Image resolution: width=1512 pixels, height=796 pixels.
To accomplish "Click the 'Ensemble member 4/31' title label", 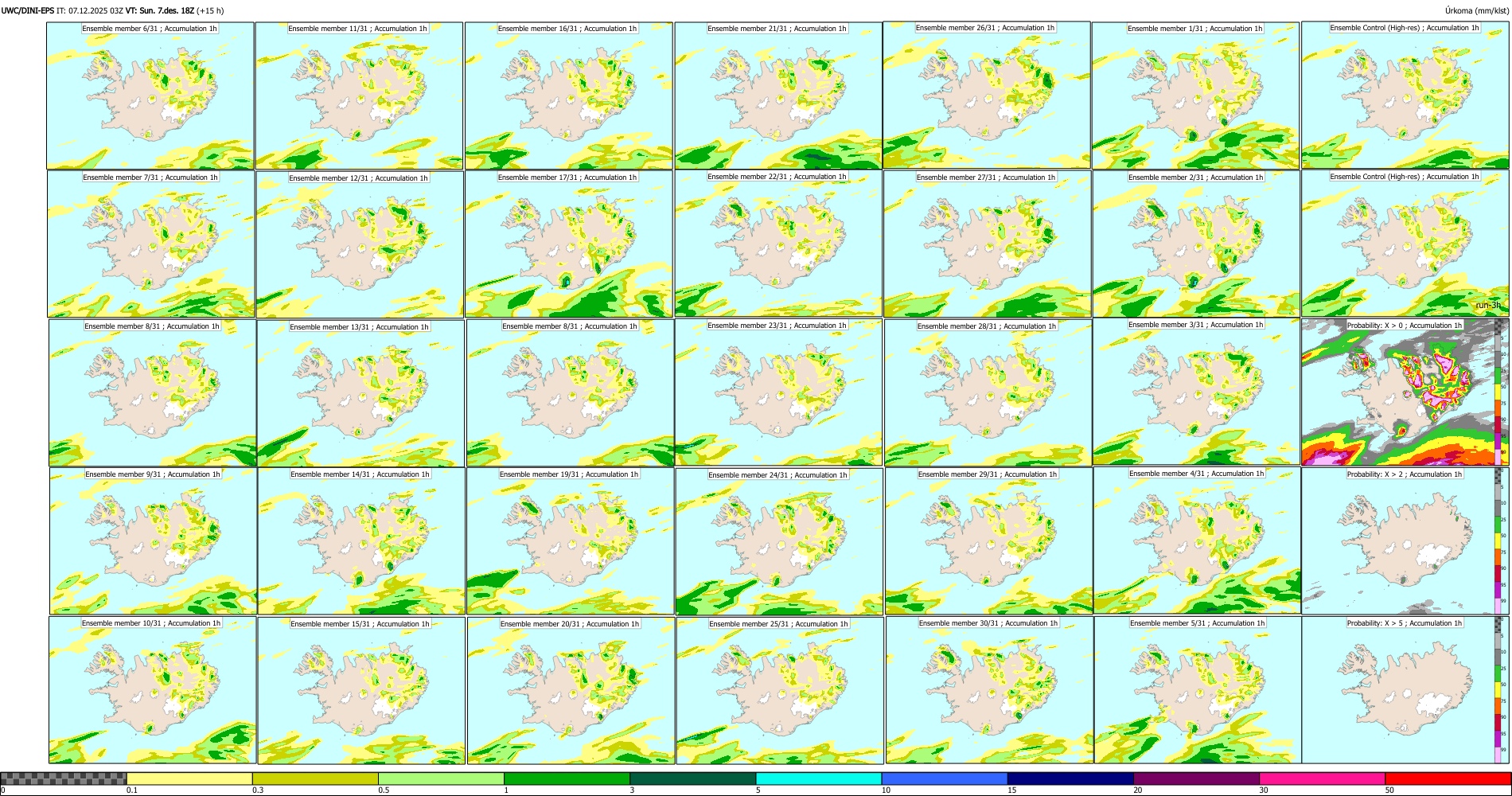I will pos(1197,474).
